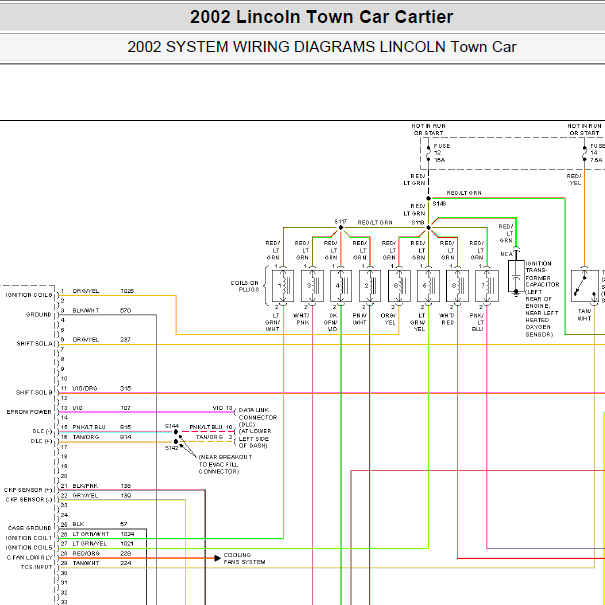Click the 'DATA LINK CONNECTOR (DLC)' label
The height and width of the screenshot is (605, 605).
pyautogui.click(x=257, y=417)
